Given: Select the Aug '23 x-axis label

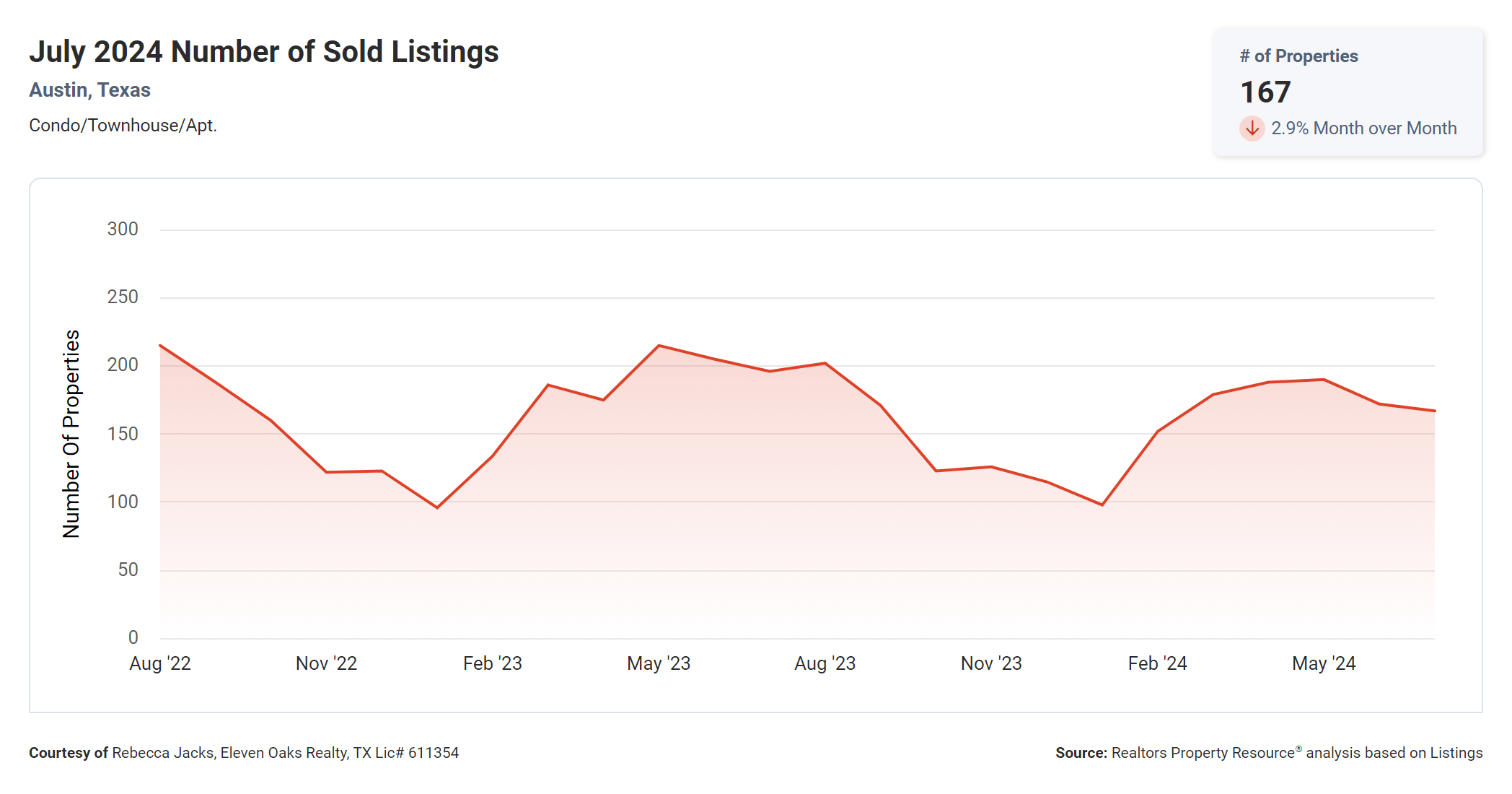Looking at the screenshot, I should click(825, 663).
